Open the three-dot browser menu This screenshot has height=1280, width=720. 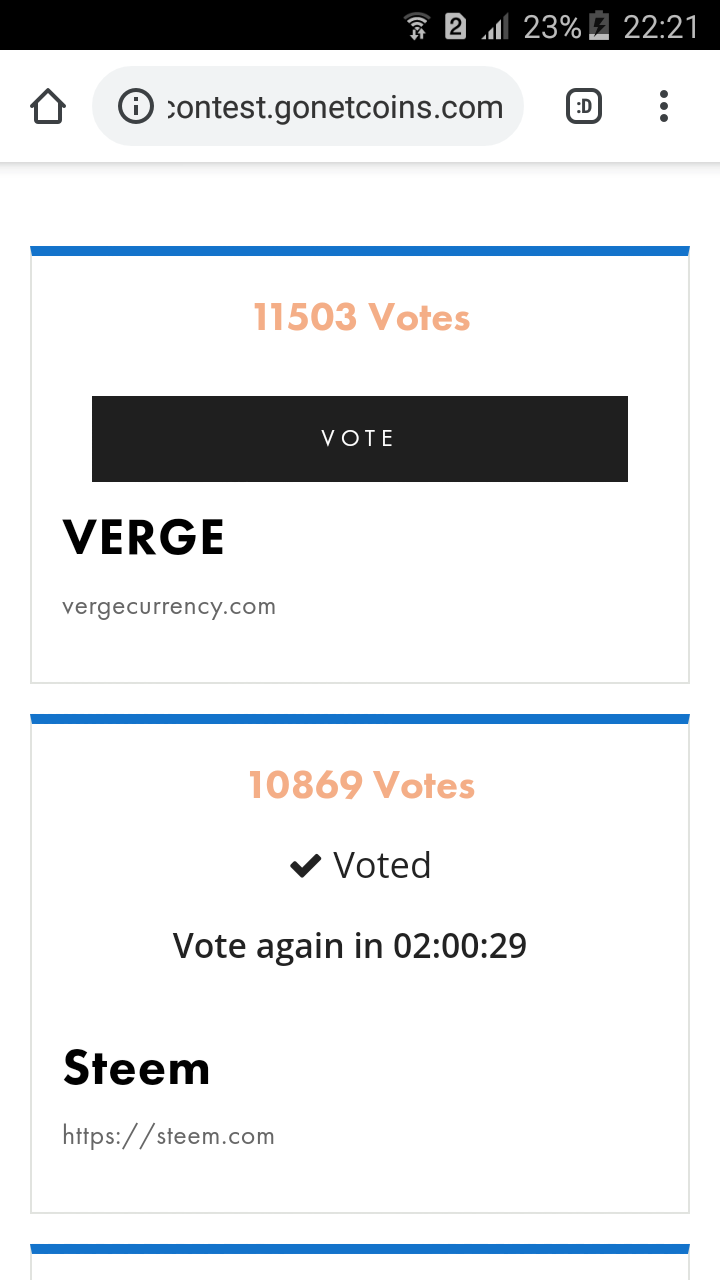click(663, 106)
